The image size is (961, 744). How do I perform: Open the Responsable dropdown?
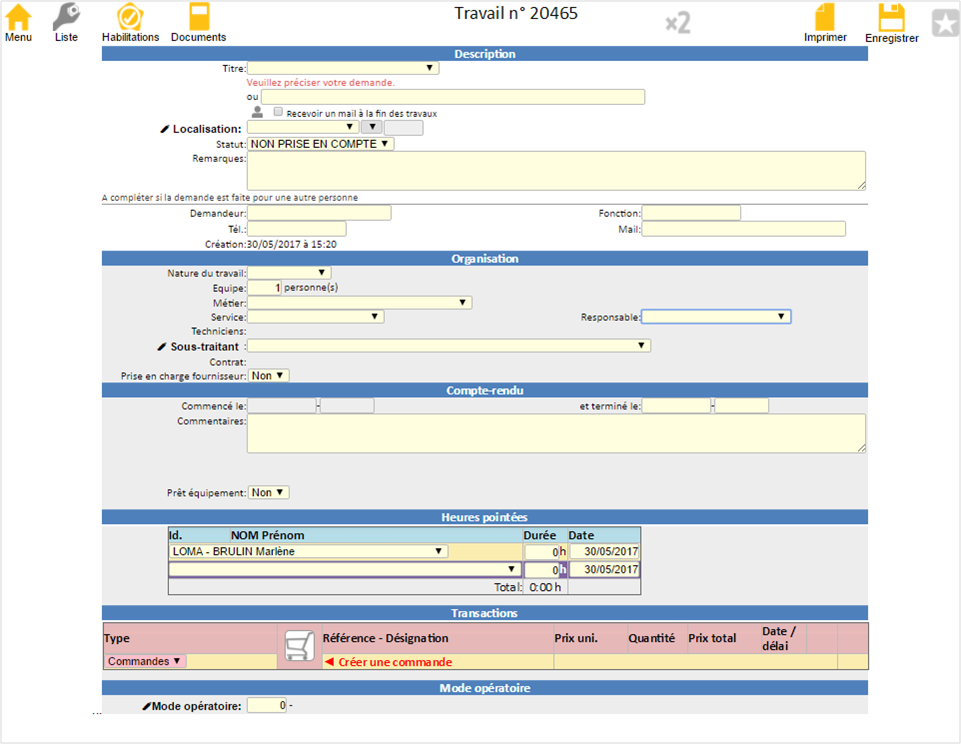[716, 317]
